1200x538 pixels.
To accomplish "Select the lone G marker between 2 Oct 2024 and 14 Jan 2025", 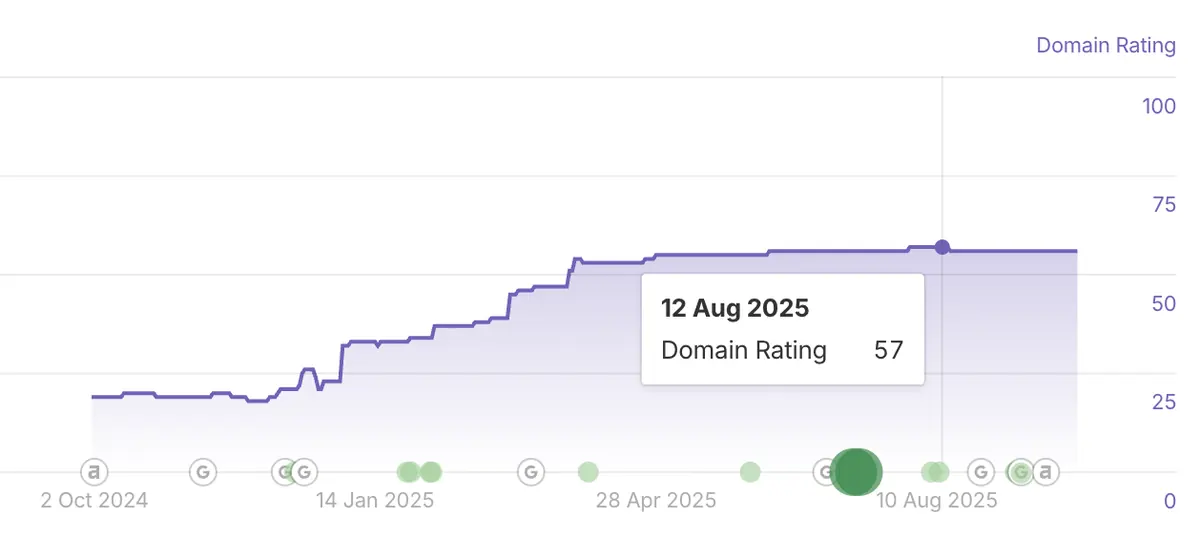I will tap(203, 471).
